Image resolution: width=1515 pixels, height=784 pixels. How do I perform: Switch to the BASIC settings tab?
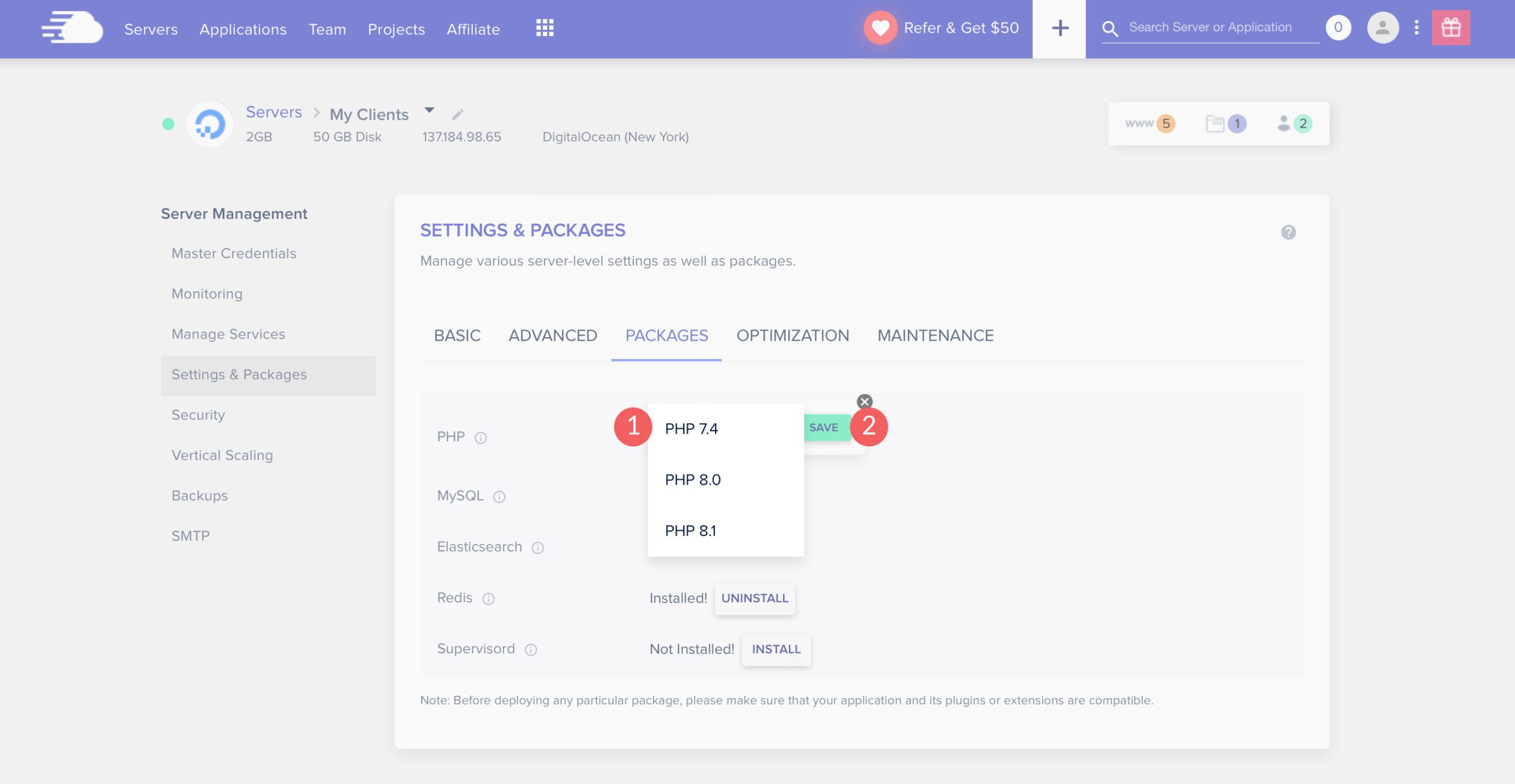[457, 335]
